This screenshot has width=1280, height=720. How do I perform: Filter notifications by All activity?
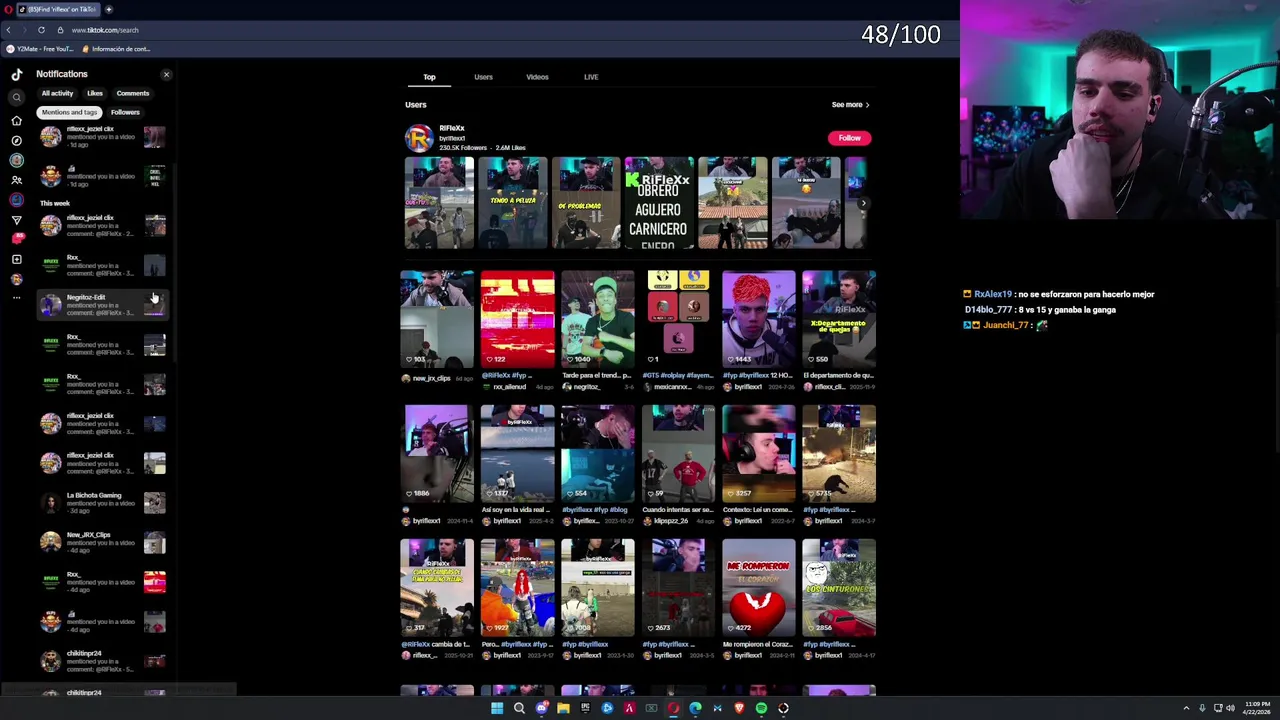point(57,93)
